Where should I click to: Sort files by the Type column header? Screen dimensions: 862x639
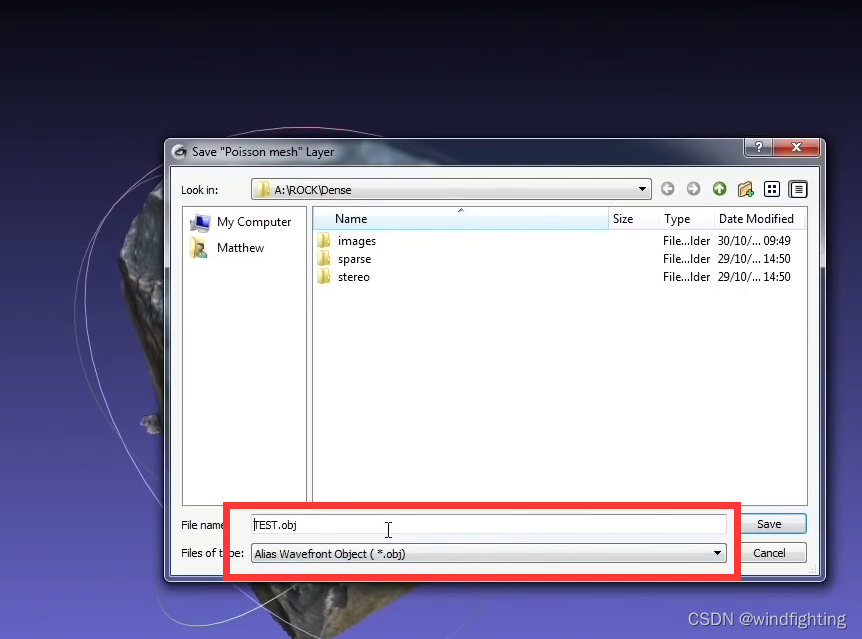pos(686,219)
